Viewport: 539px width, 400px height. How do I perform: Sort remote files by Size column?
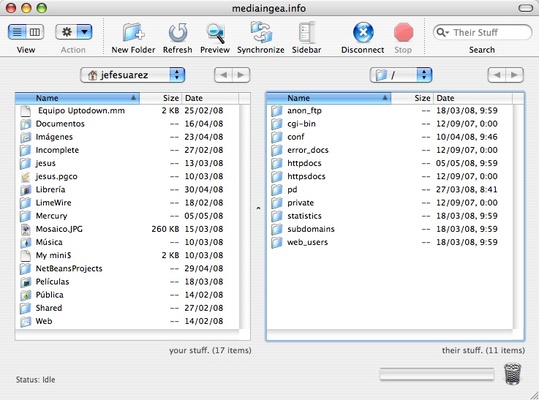tap(412, 98)
